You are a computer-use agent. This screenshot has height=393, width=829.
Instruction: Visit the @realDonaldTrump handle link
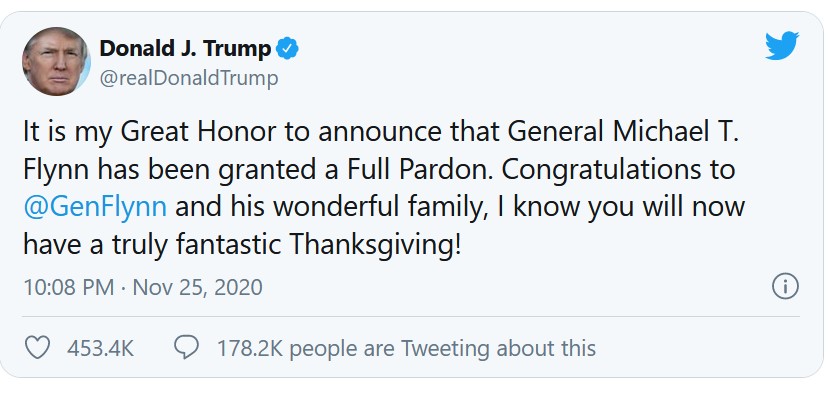(189, 78)
